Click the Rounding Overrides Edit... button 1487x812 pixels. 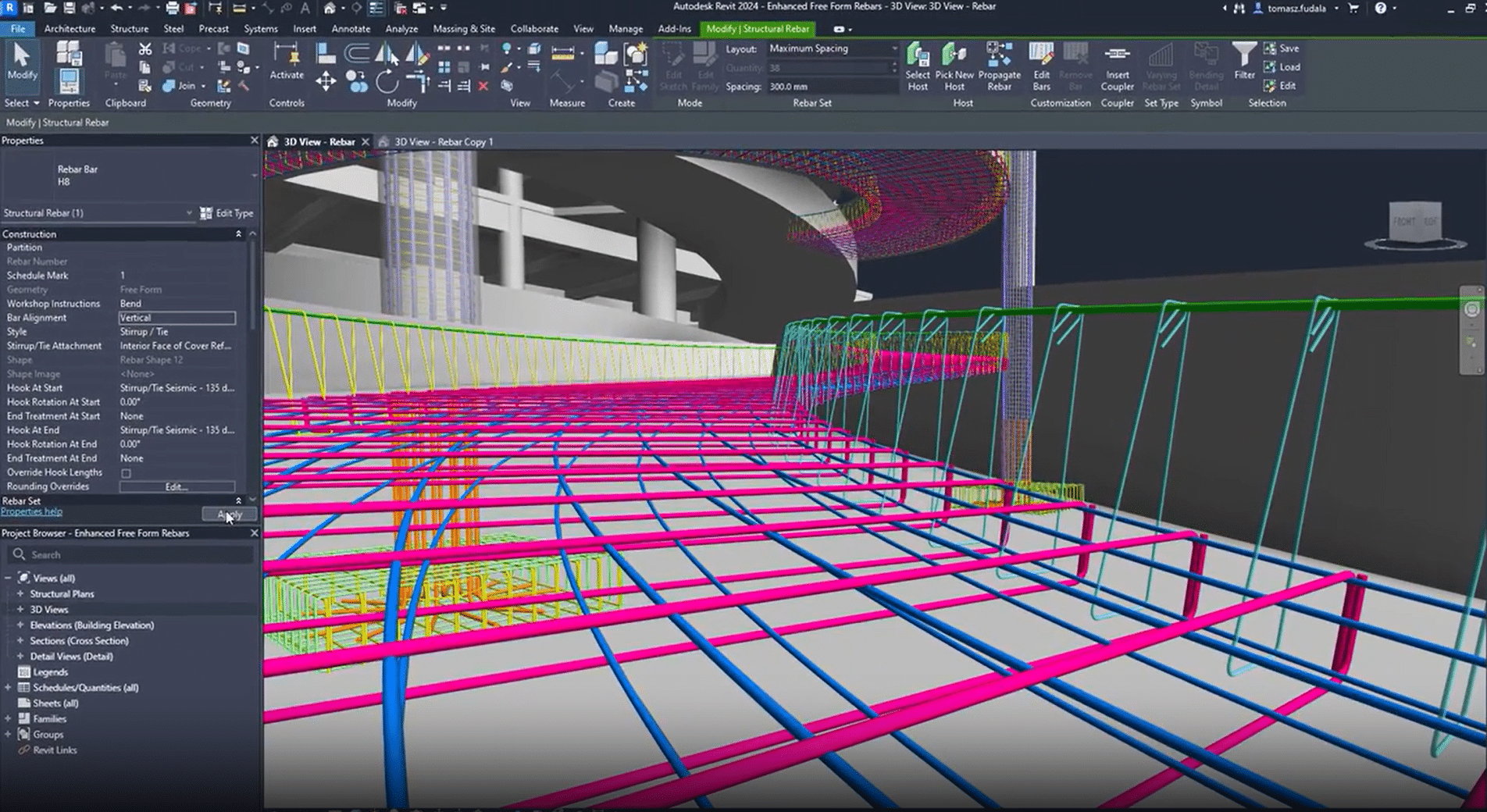click(x=177, y=487)
